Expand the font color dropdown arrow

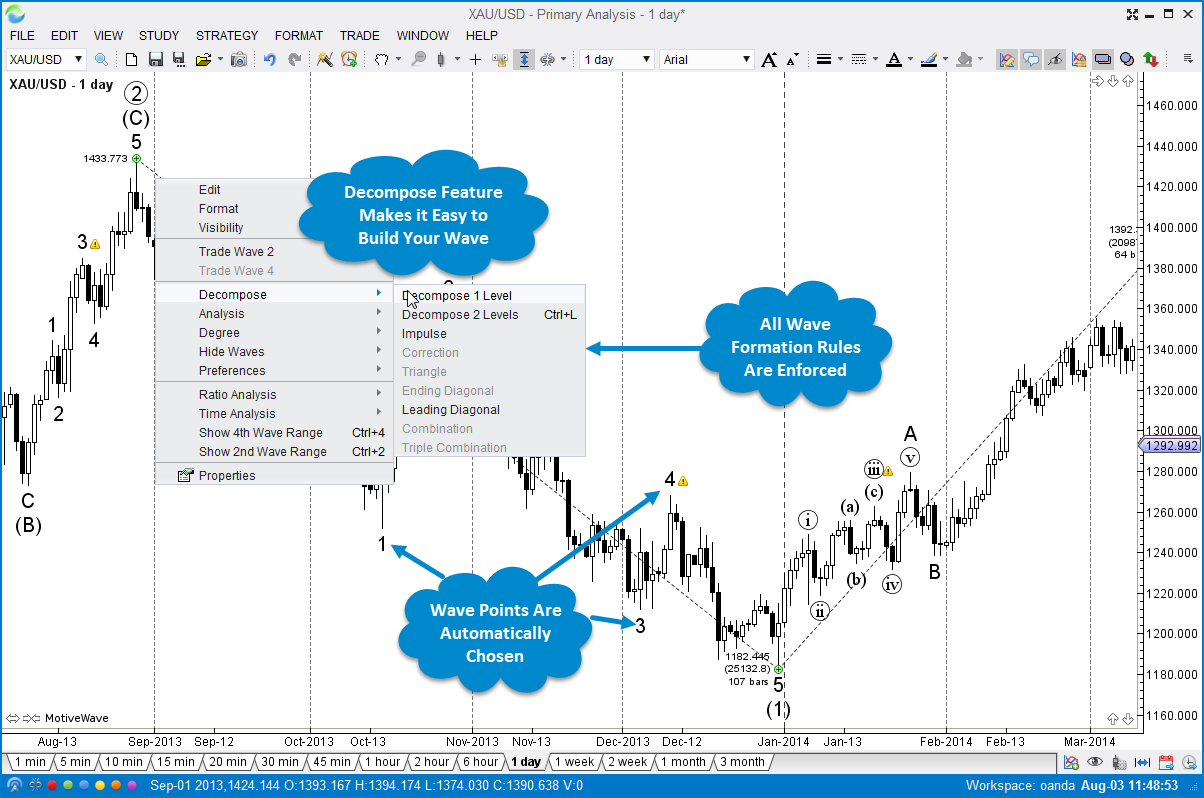pos(909,60)
